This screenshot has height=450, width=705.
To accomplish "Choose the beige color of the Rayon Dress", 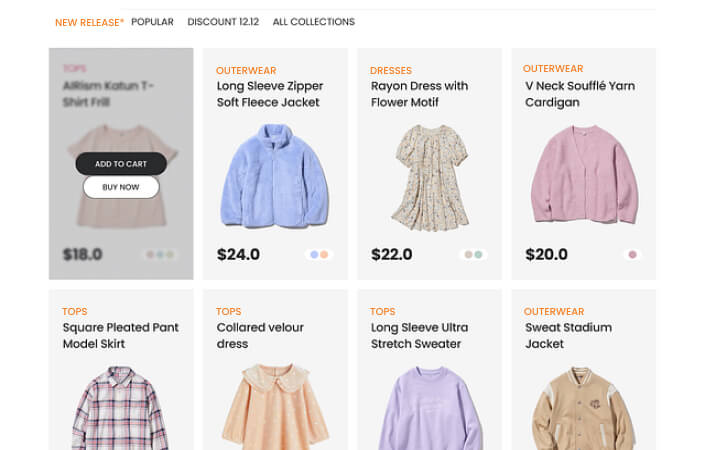I will [x=468, y=255].
